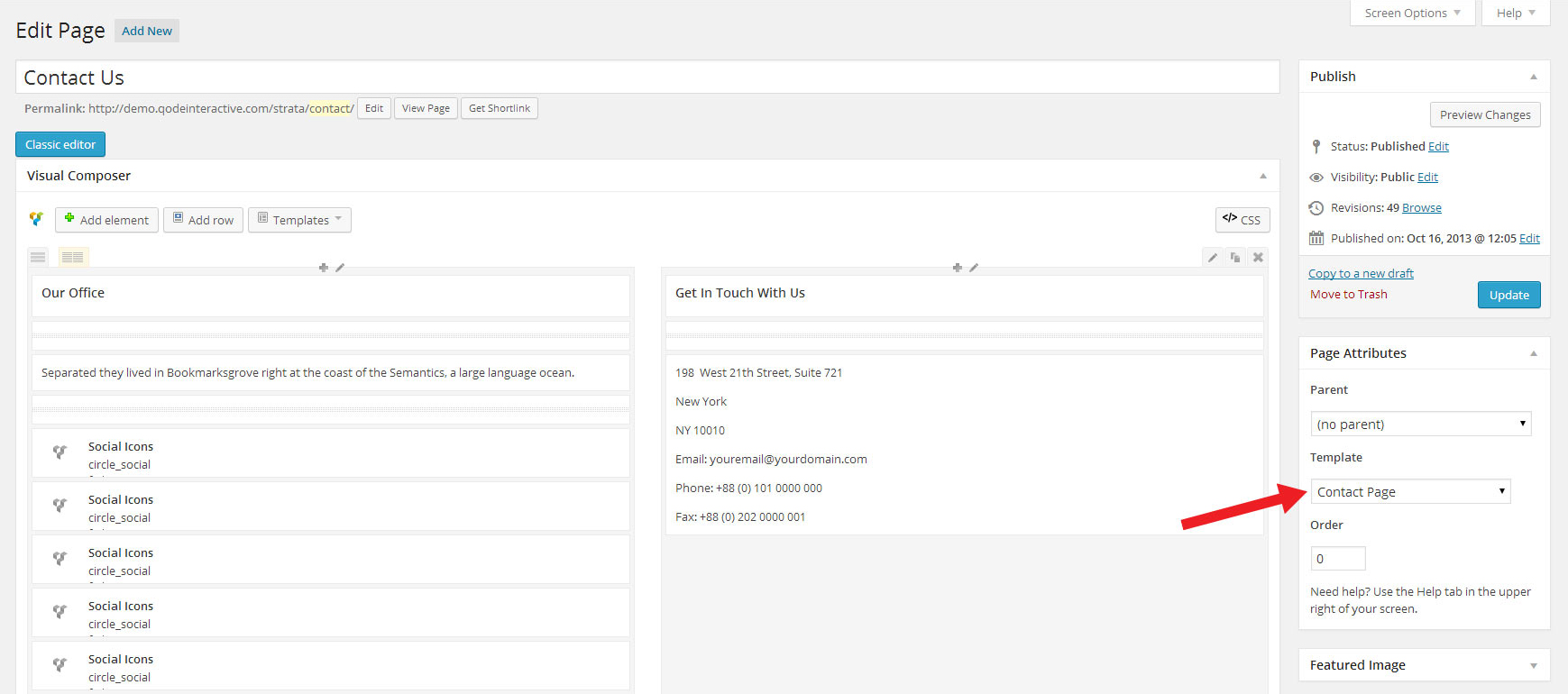The width and height of the screenshot is (1568, 694).
Task: Delete the row with the X icon
Action: tap(1258, 258)
